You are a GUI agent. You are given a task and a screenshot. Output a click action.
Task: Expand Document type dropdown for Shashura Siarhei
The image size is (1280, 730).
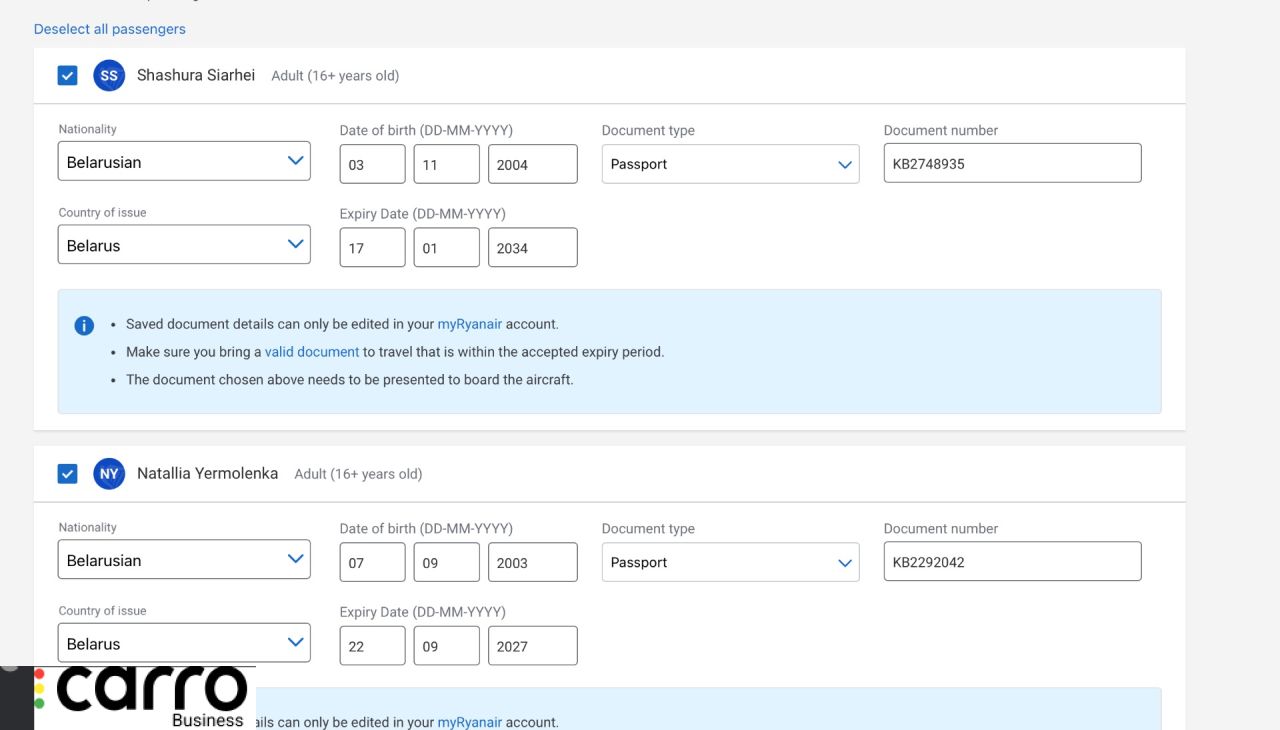(730, 164)
